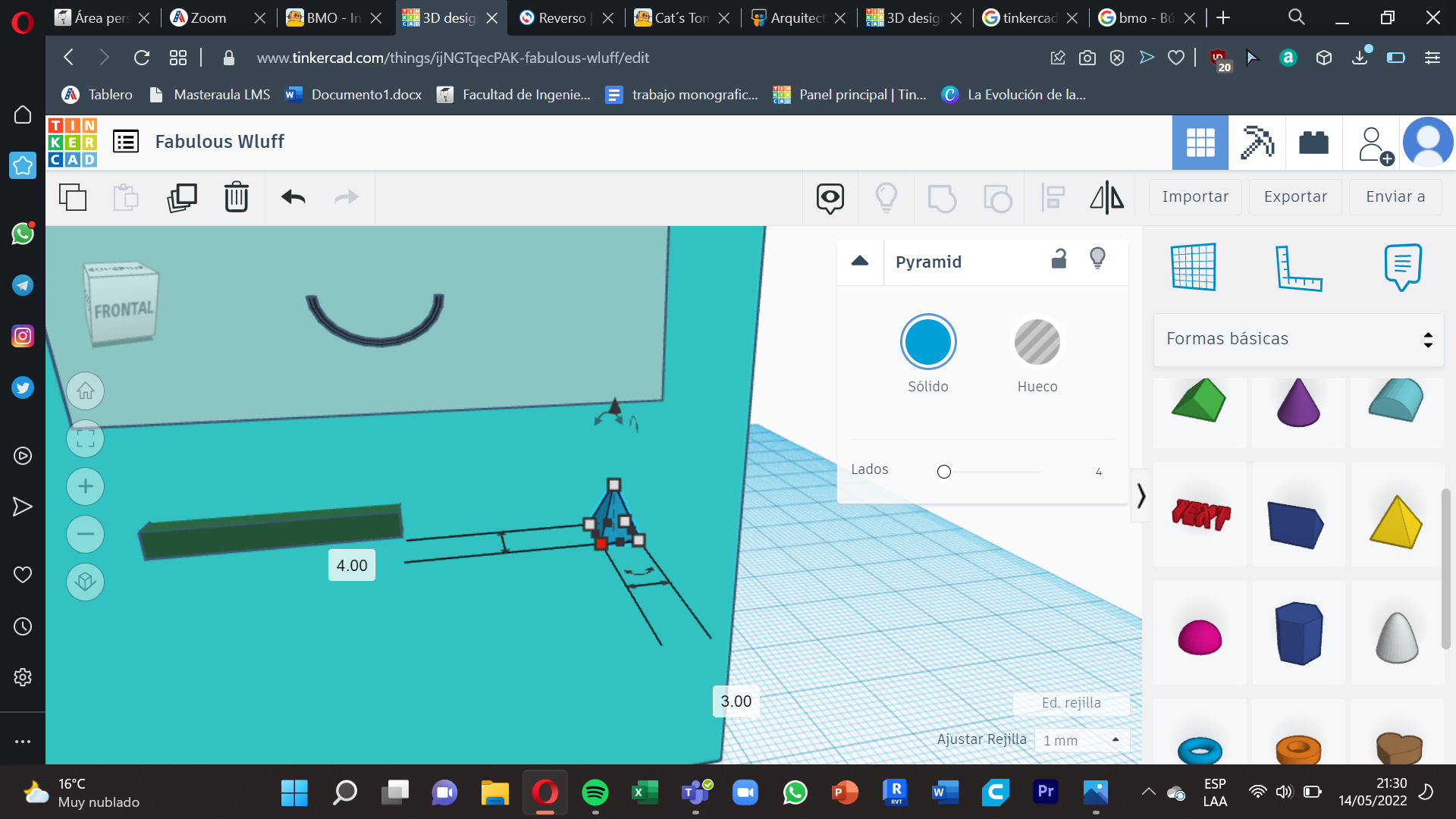Open the Bricks view
This screenshot has width=1456, height=819.
pos(1313,142)
